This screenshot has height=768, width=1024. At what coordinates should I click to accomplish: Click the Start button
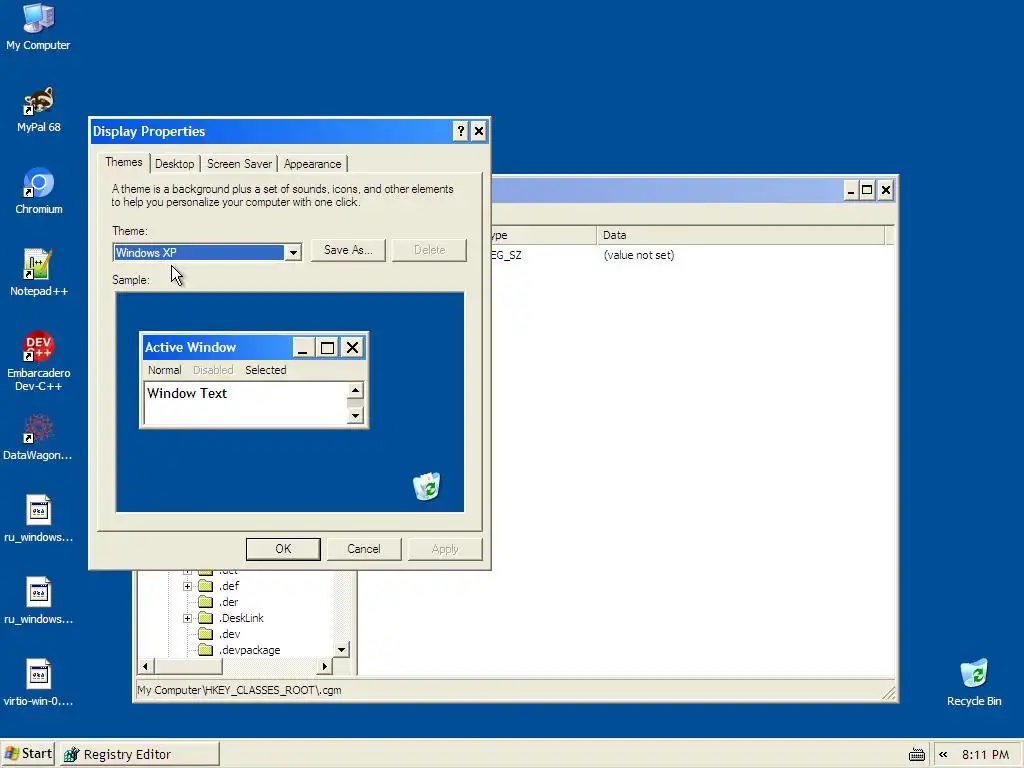[28, 754]
